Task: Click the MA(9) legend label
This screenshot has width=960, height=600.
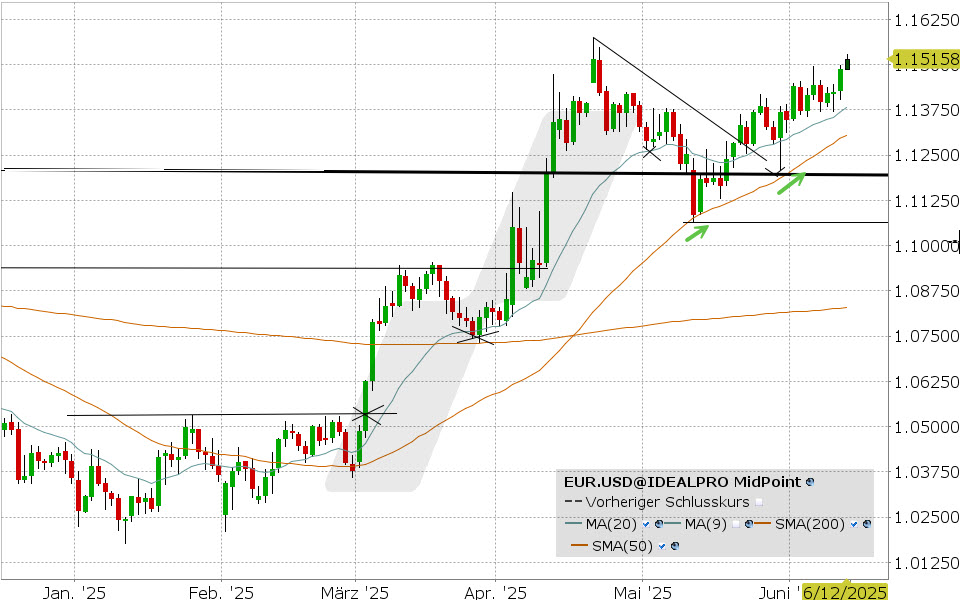Action: pyautogui.click(x=706, y=524)
